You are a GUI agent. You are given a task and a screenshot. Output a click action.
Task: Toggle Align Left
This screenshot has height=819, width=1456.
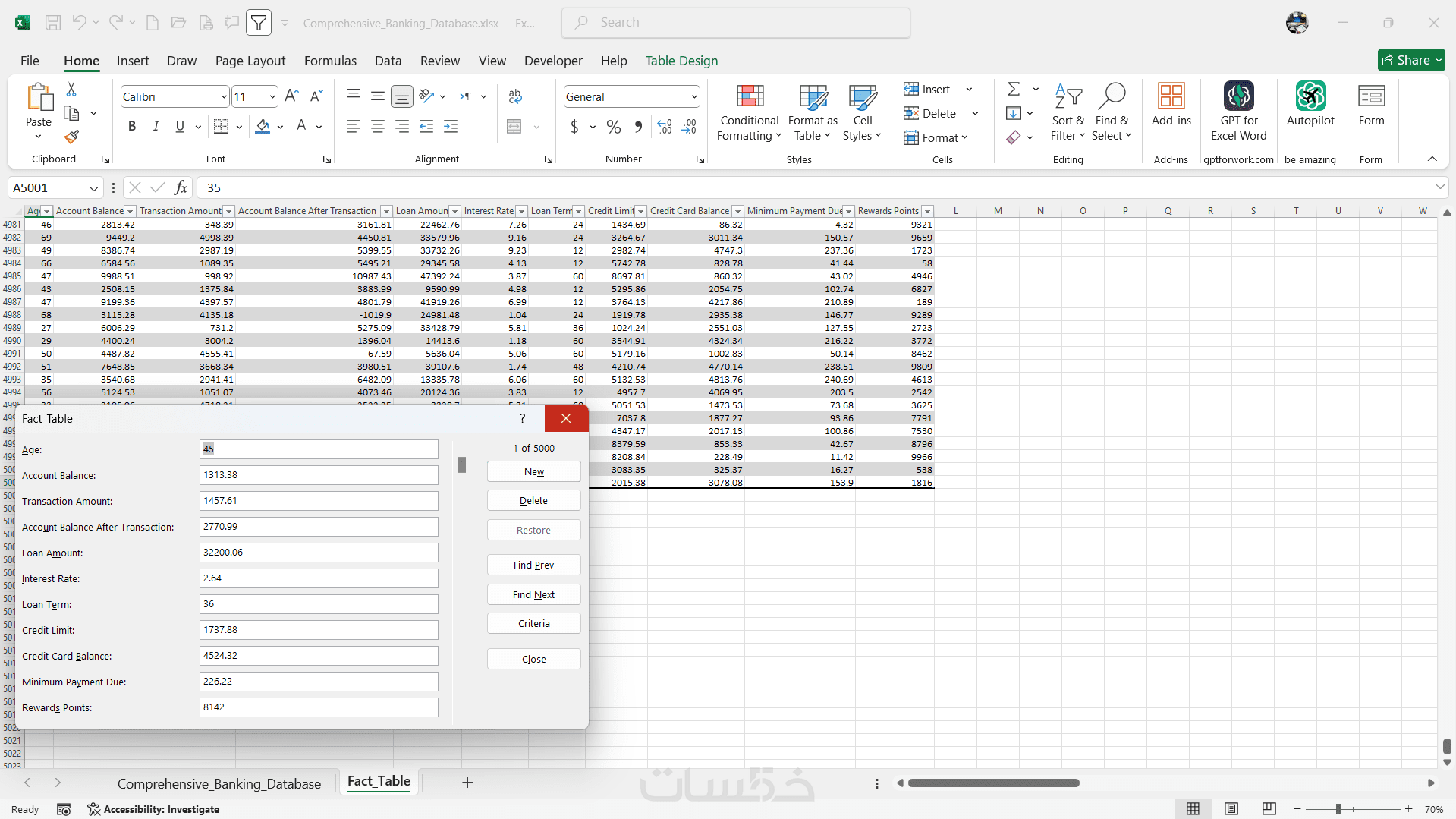click(x=354, y=127)
